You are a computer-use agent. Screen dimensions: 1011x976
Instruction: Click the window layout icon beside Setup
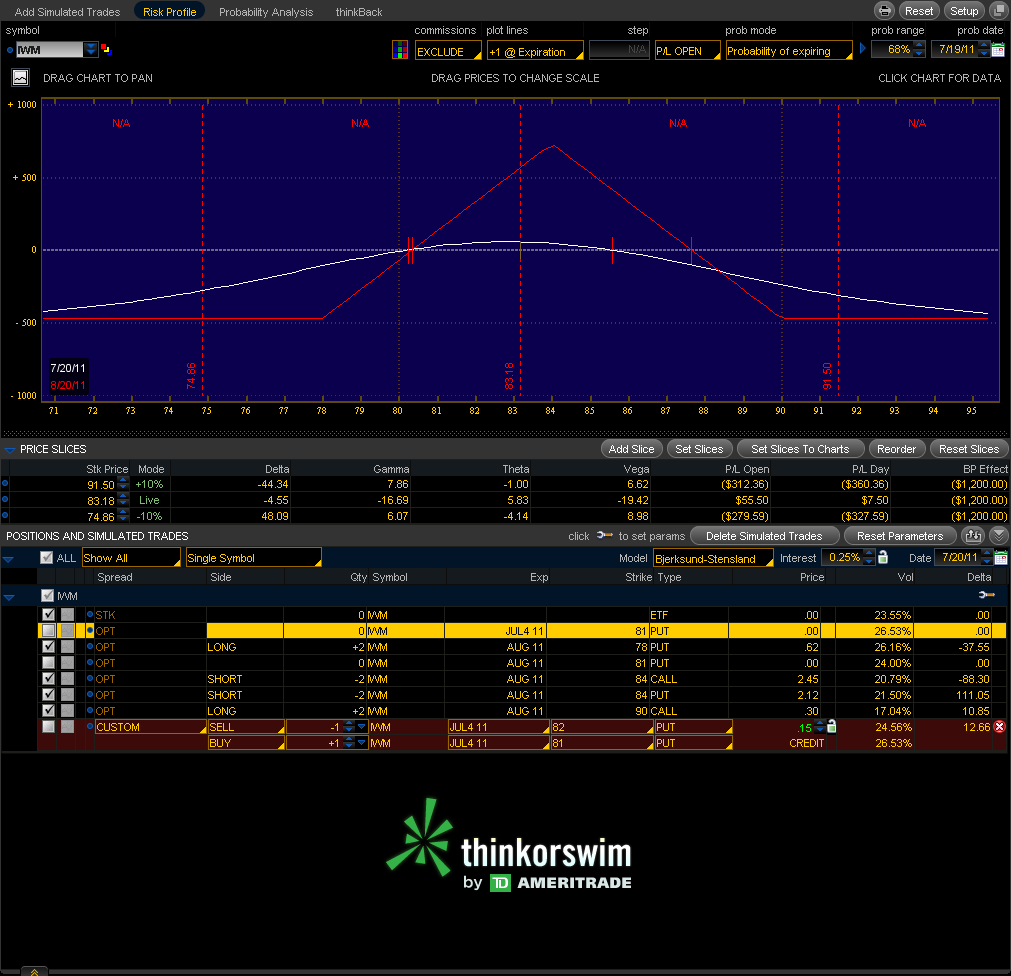[x=999, y=11]
